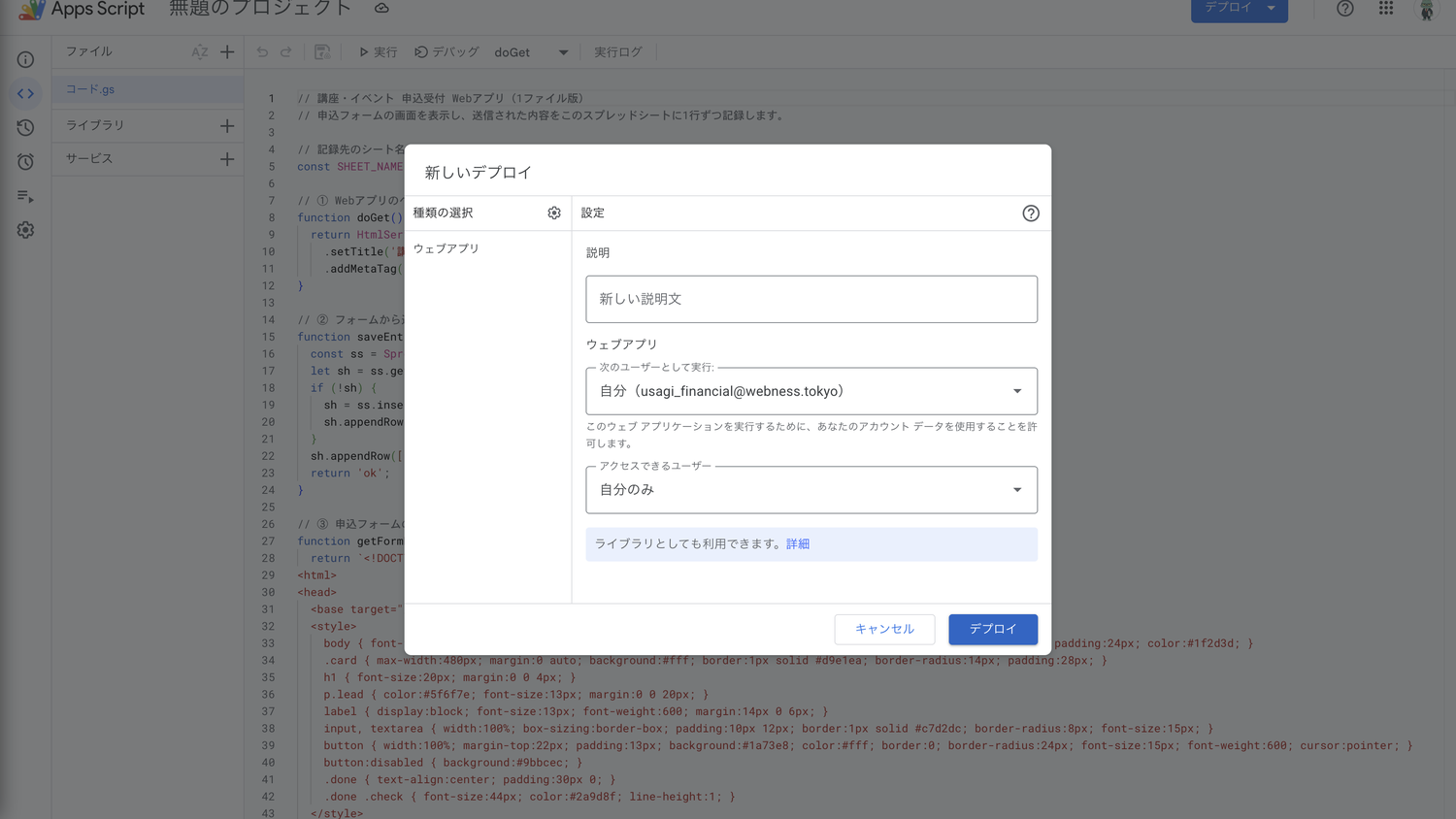
Task: Click the return 'ok'; line in code
Action: (350, 474)
